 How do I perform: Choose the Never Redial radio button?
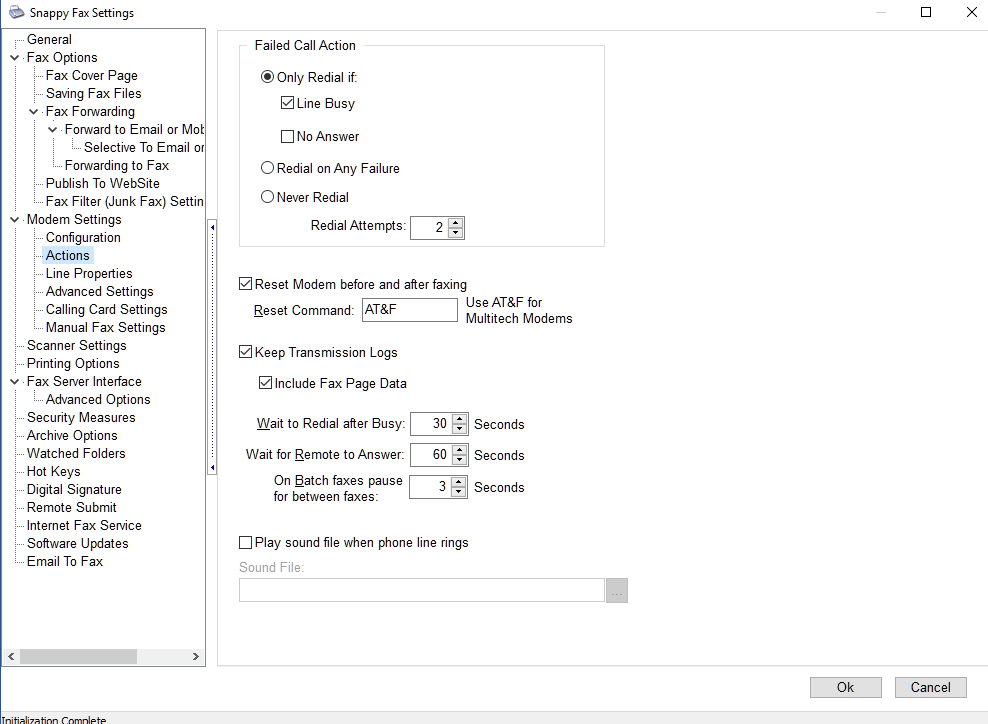coord(268,197)
